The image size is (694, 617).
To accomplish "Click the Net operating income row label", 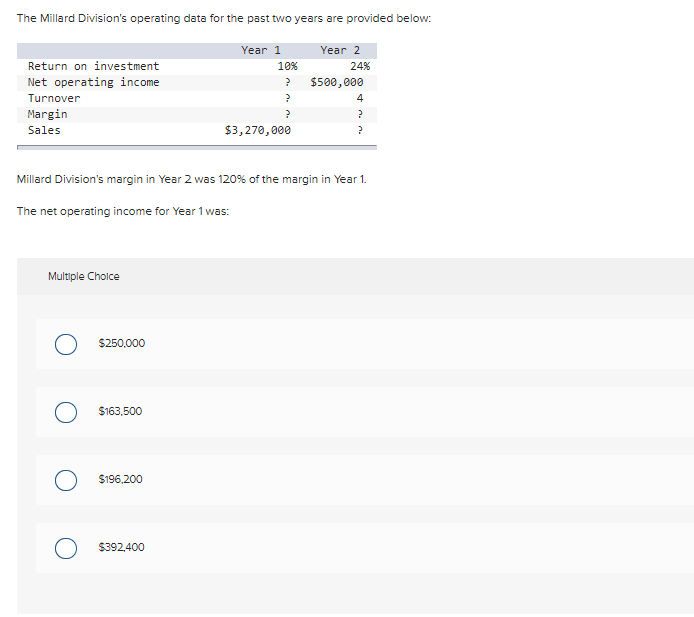I will [93, 82].
